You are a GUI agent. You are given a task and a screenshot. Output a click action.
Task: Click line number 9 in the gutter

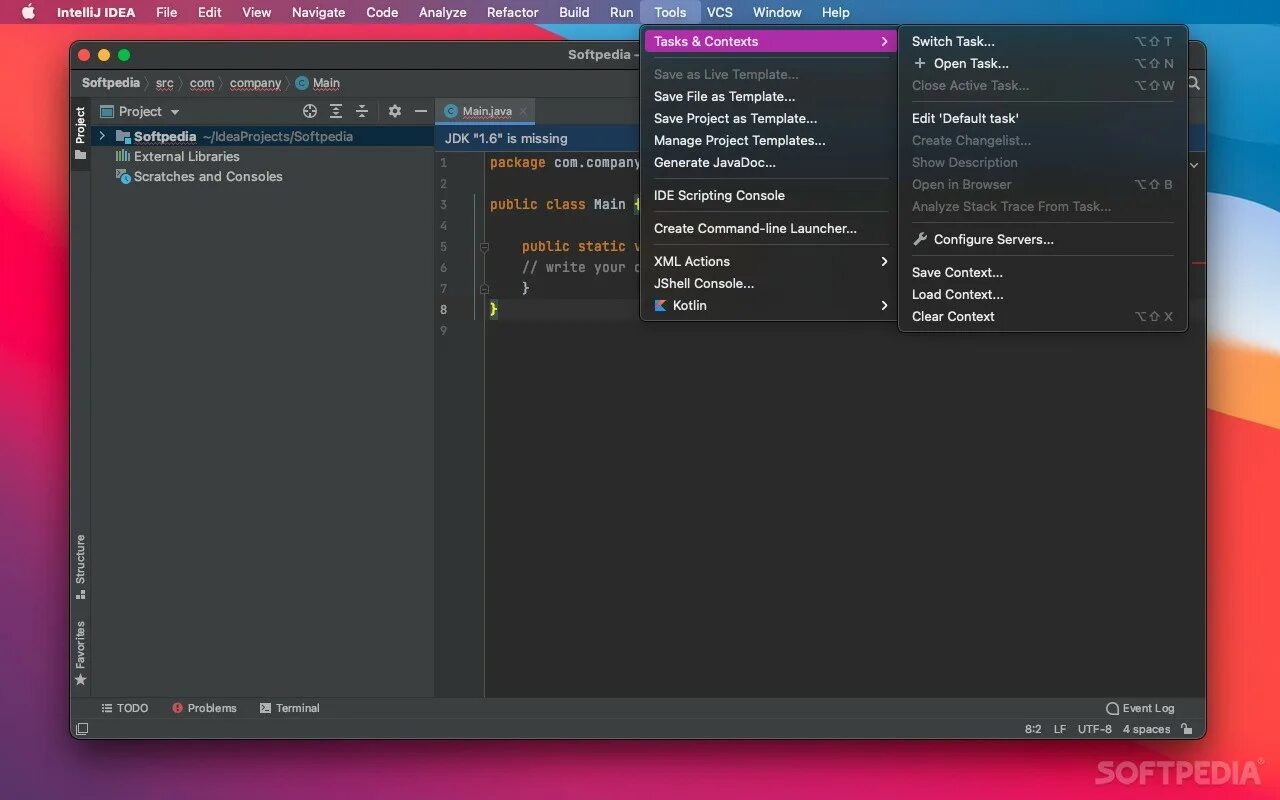pyautogui.click(x=444, y=330)
